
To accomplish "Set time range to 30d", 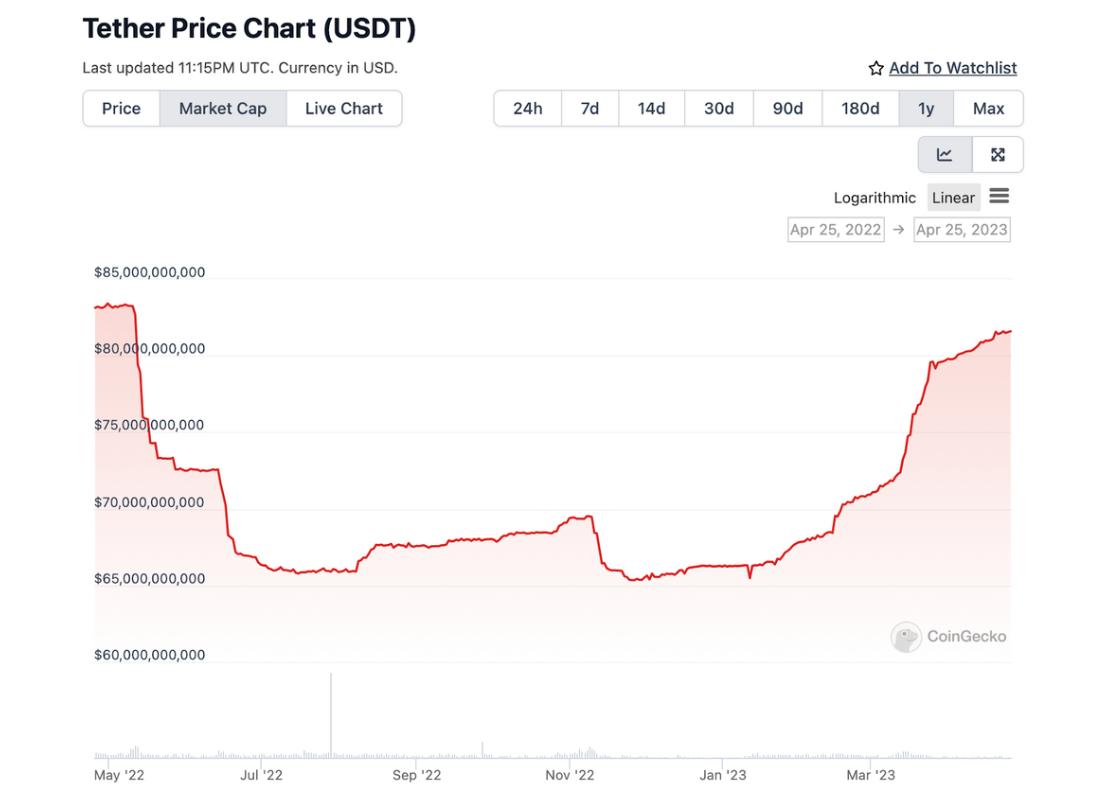I will [x=718, y=109].
